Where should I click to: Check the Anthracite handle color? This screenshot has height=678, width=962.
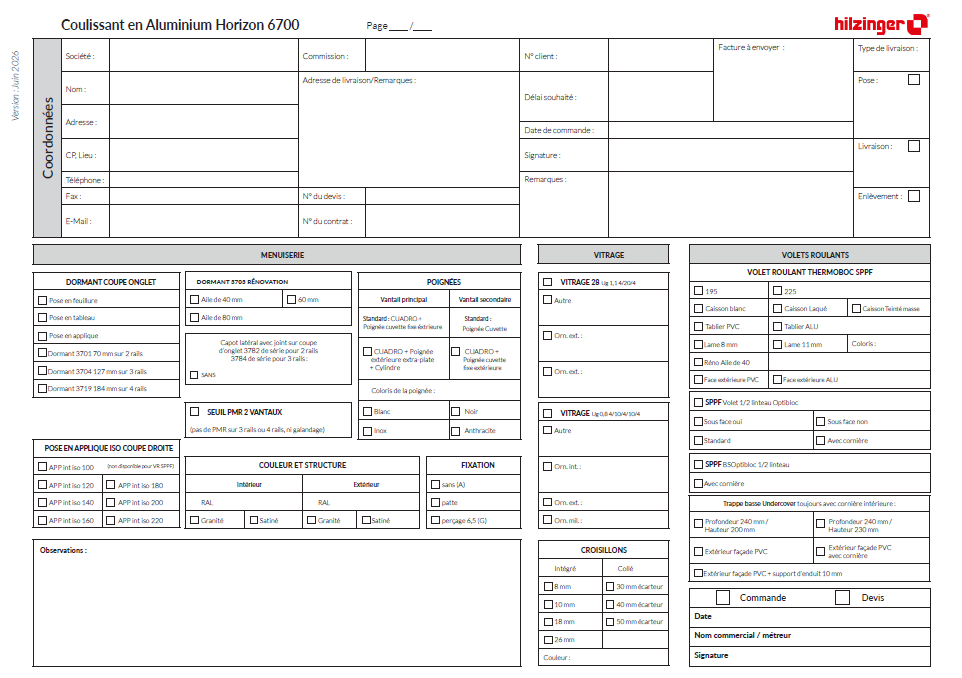point(455,431)
